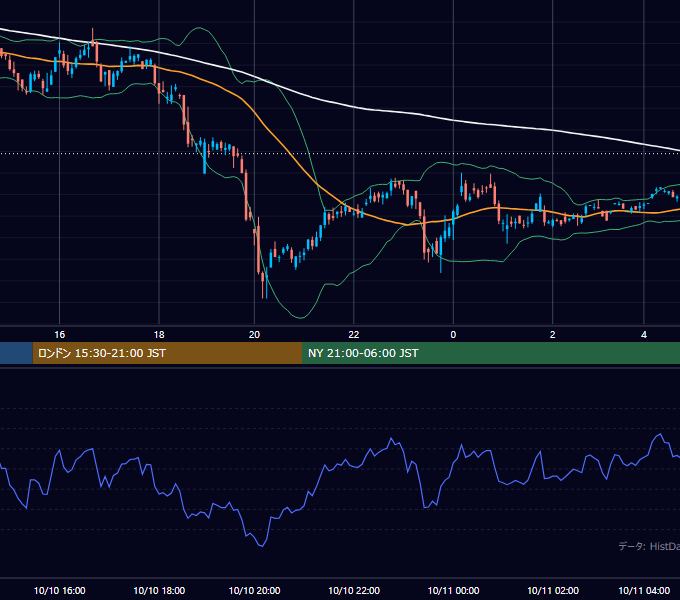Click the 10/11 00:00 date label
680x600 pixels.
click(453, 590)
